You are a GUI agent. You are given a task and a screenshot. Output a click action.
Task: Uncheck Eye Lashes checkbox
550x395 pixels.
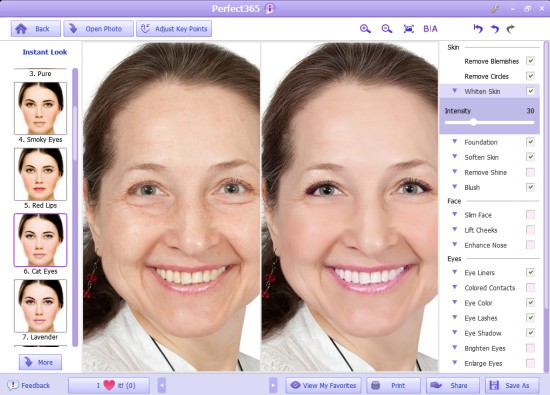coord(530,317)
